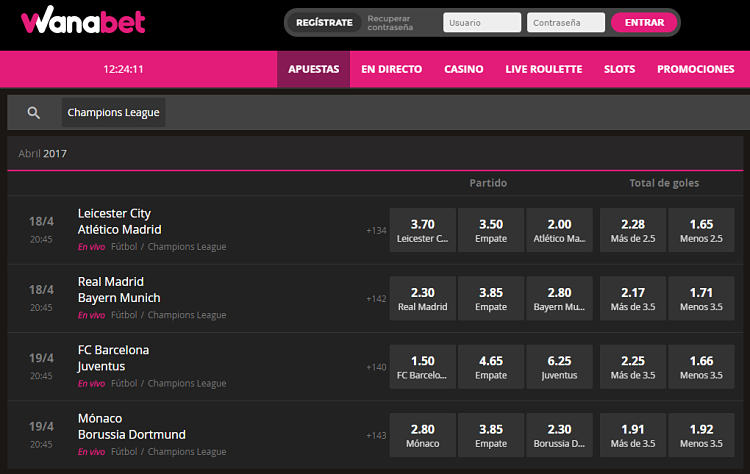The width and height of the screenshot is (750, 474).
Task: Choose Más de 3.5 at 2.17
Action: click(633, 298)
